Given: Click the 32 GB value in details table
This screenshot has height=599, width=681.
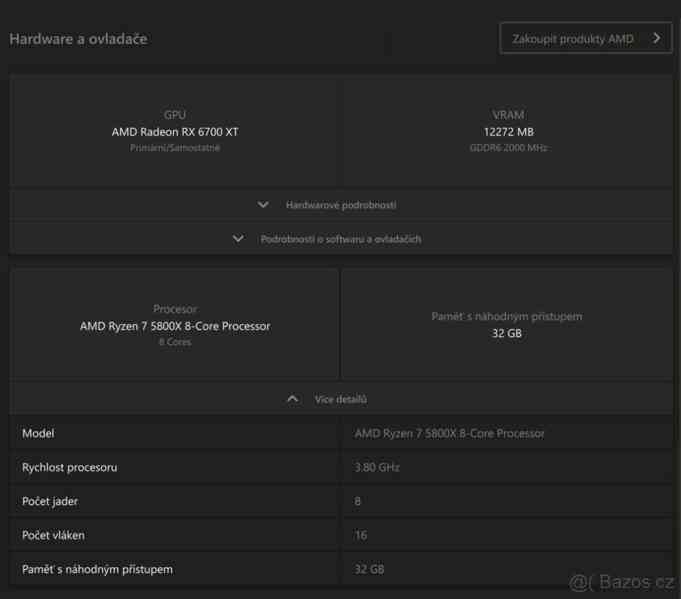Looking at the screenshot, I should [x=370, y=569].
